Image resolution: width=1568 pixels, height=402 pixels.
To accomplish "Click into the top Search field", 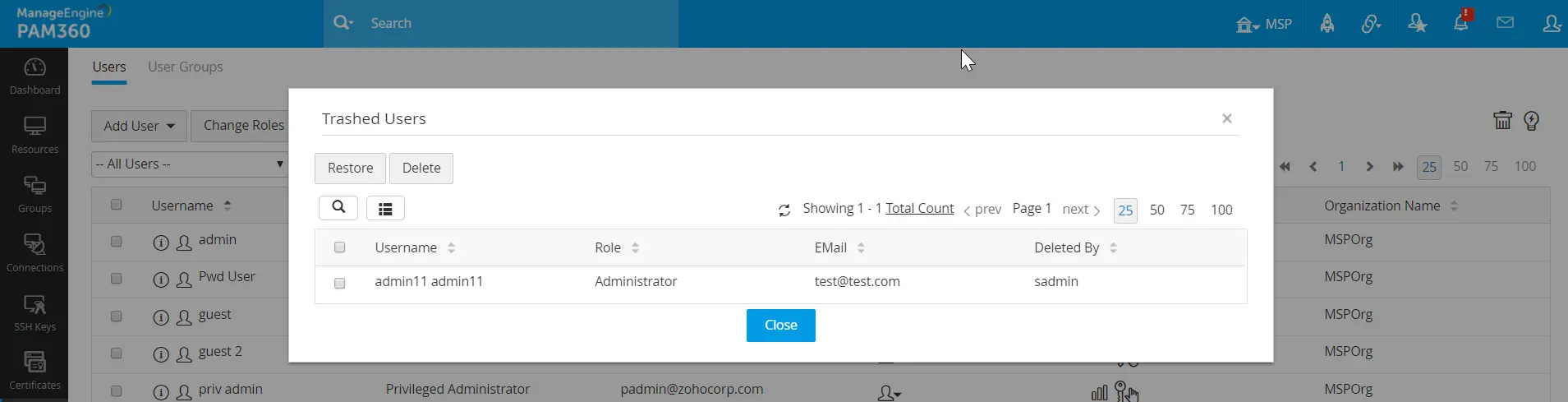I will pos(501,23).
